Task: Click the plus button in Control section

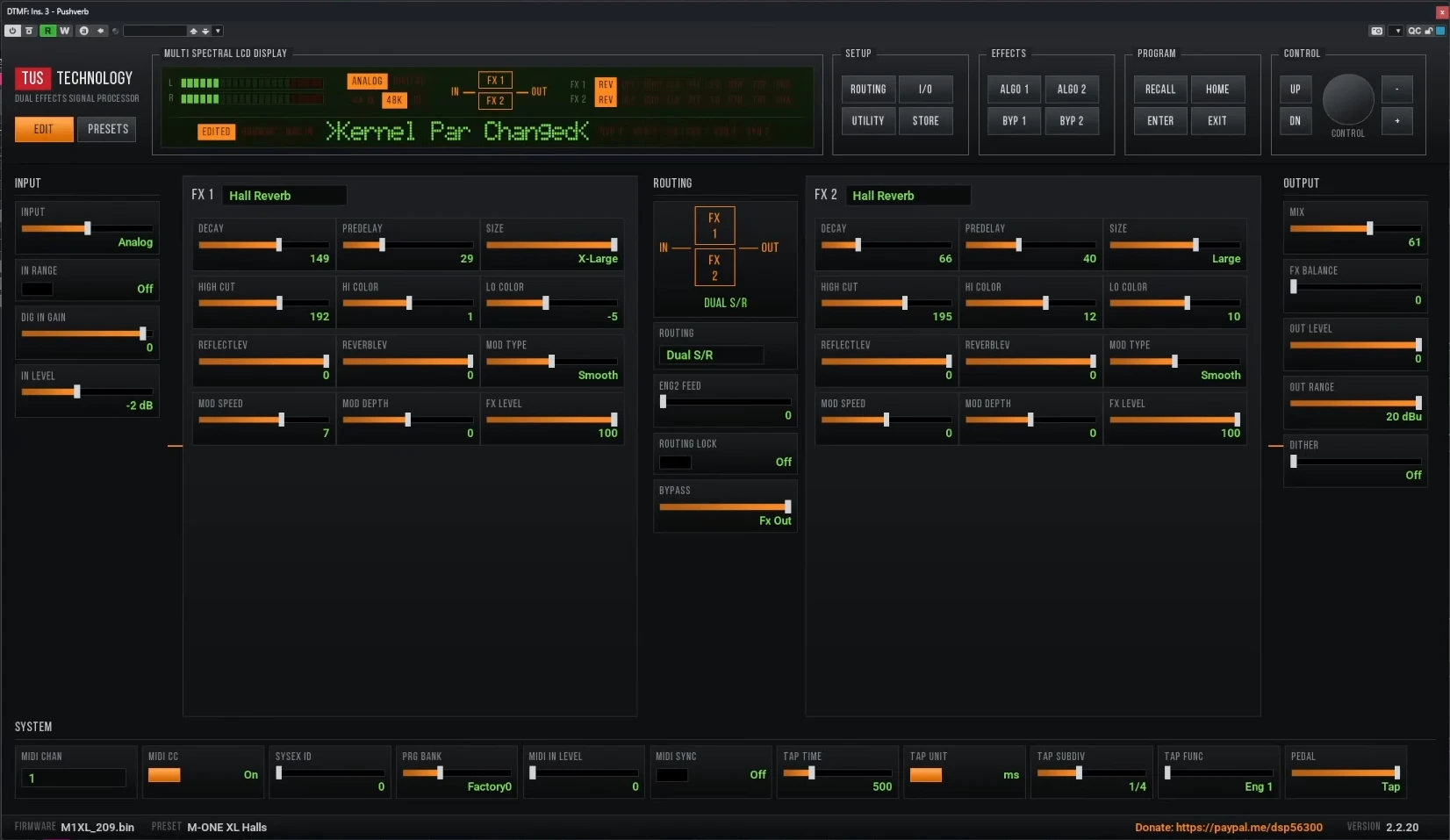Action: pyautogui.click(x=1397, y=121)
